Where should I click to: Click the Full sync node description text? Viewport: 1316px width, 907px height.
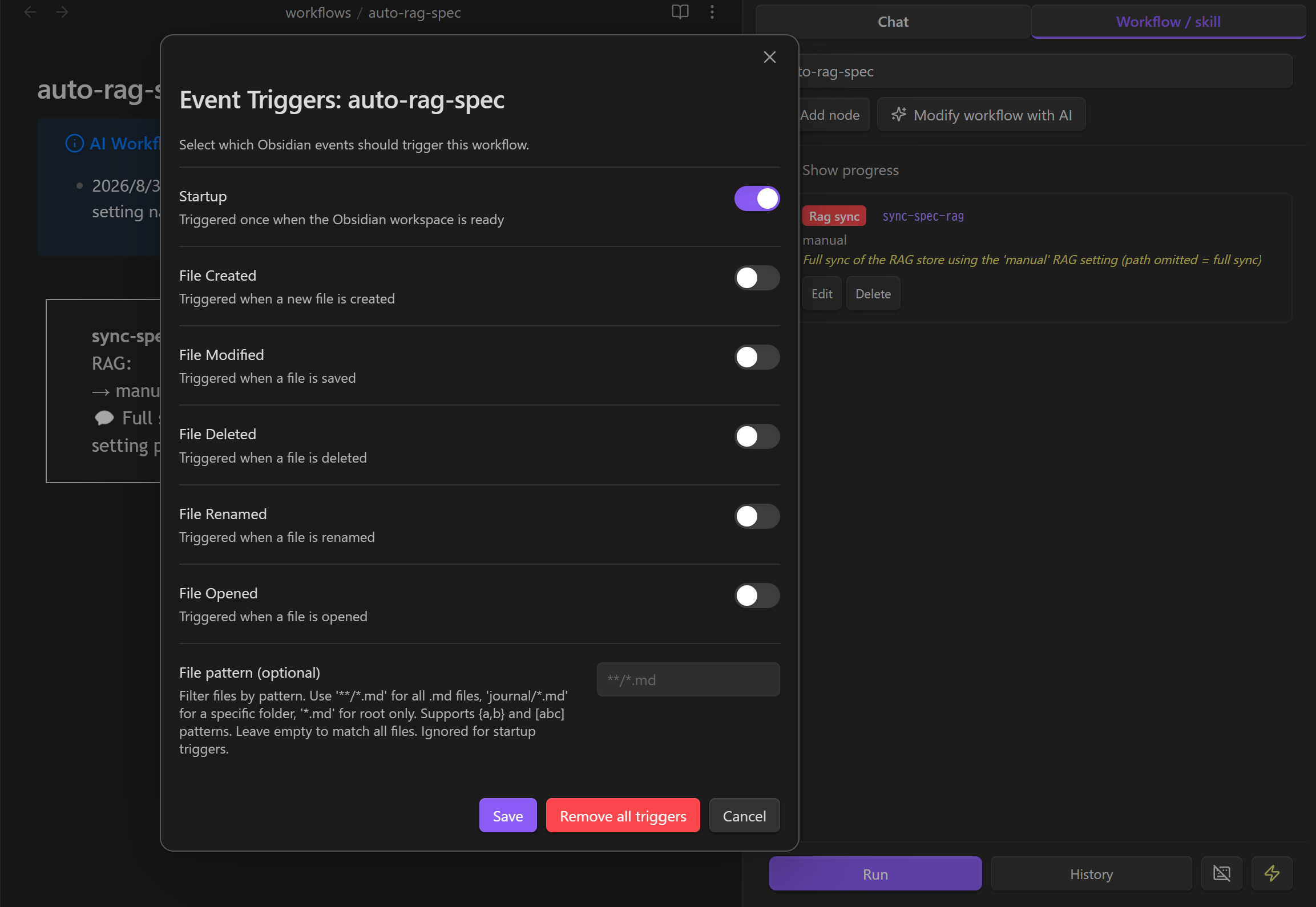pos(1032,260)
